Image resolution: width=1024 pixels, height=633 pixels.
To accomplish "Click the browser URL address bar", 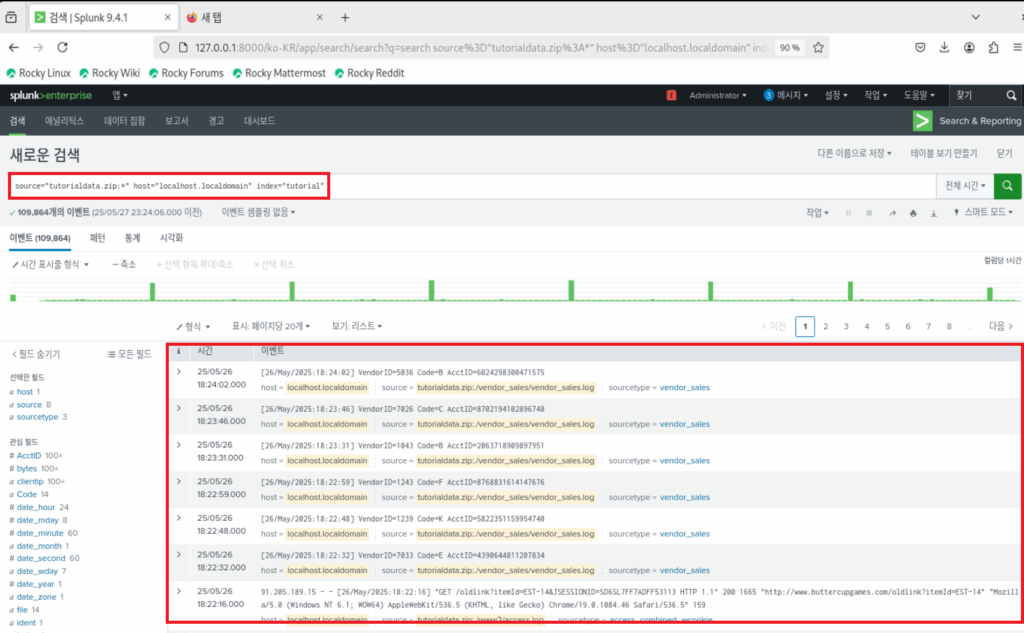I will 480,48.
